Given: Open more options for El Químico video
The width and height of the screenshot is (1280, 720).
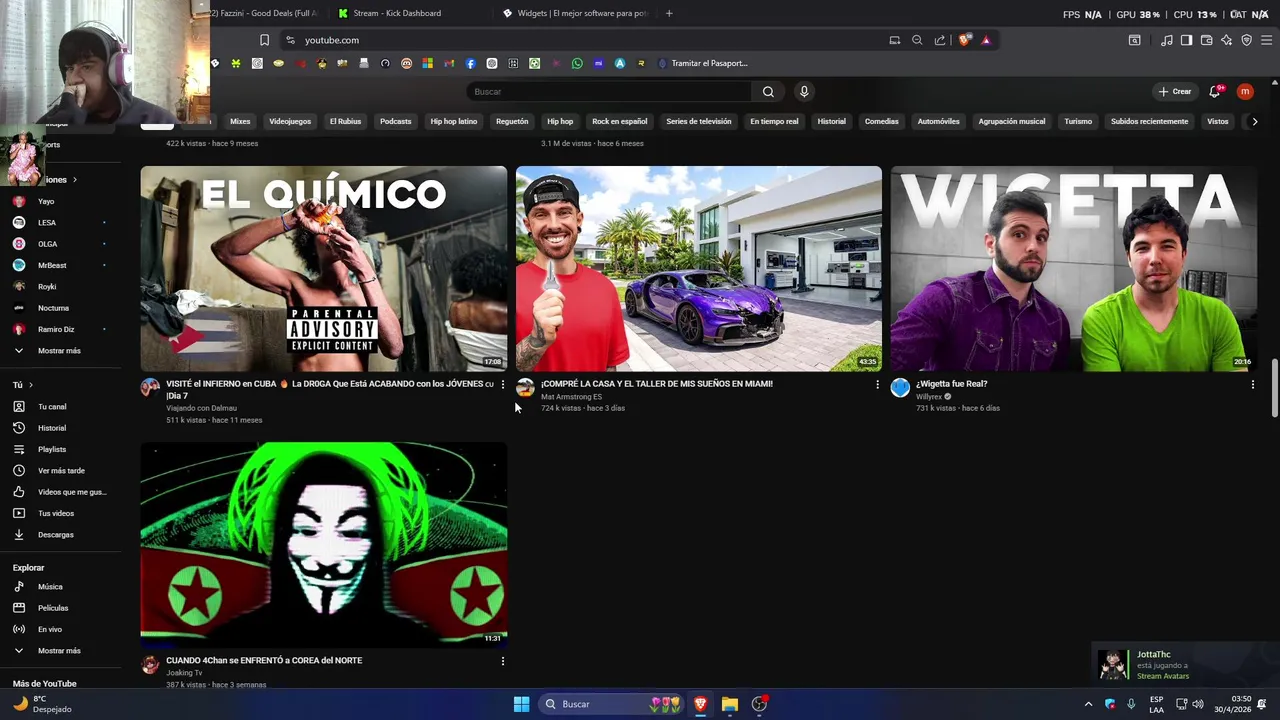Looking at the screenshot, I should [x=502, y=384].
